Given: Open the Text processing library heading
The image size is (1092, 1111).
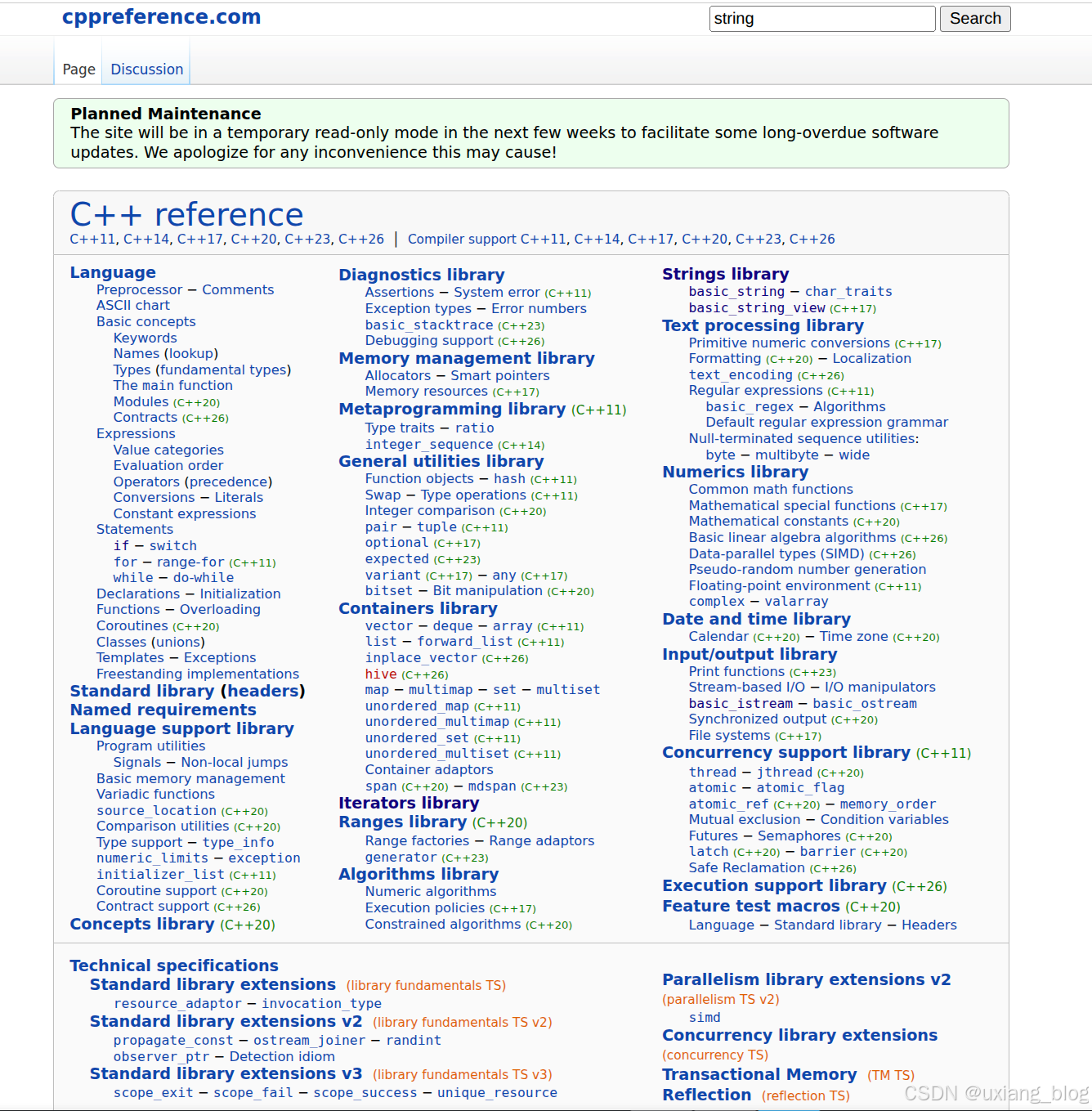Looking at the screenshot, I should (763, 325).
